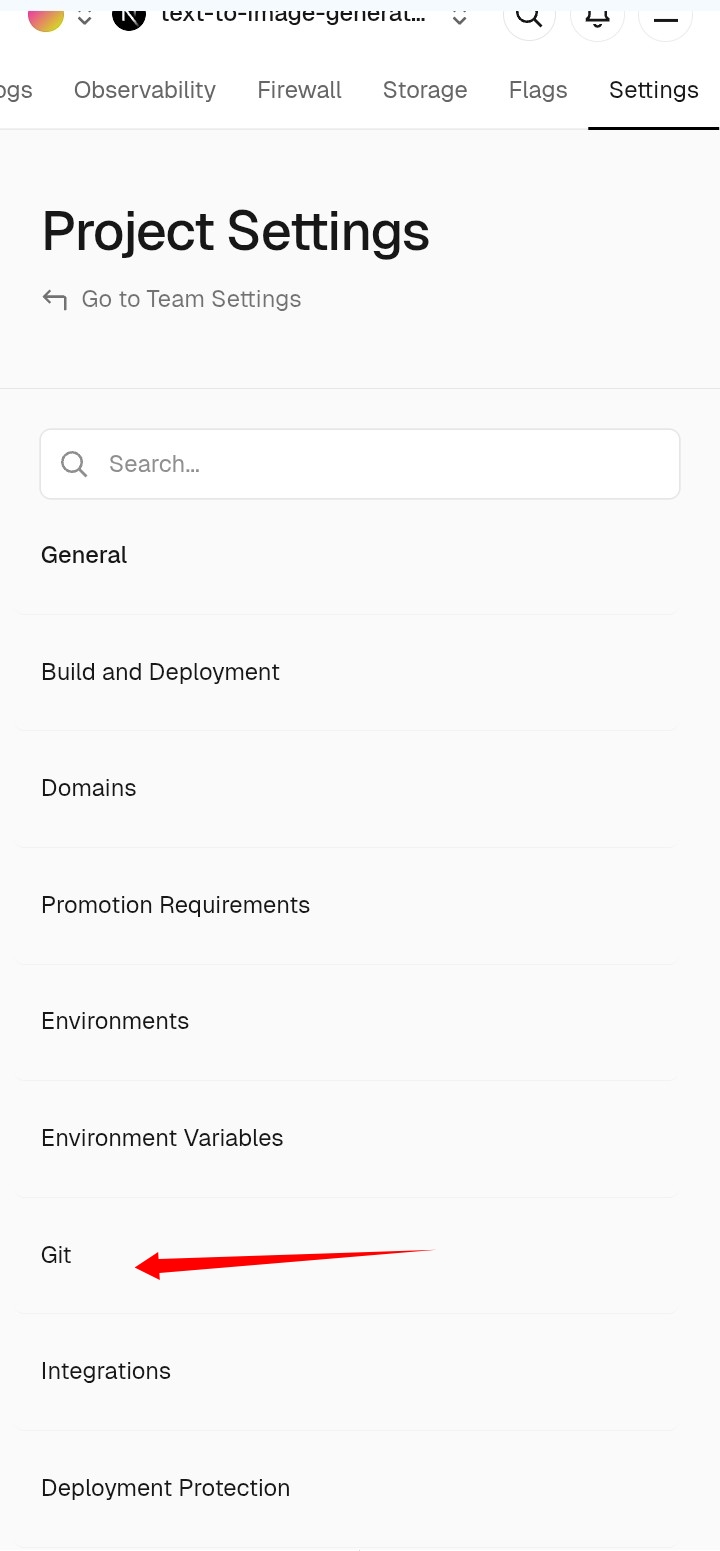The image size is (720, 1551).
Task: Select the Git settings item
Action: tap(56, 1255)
